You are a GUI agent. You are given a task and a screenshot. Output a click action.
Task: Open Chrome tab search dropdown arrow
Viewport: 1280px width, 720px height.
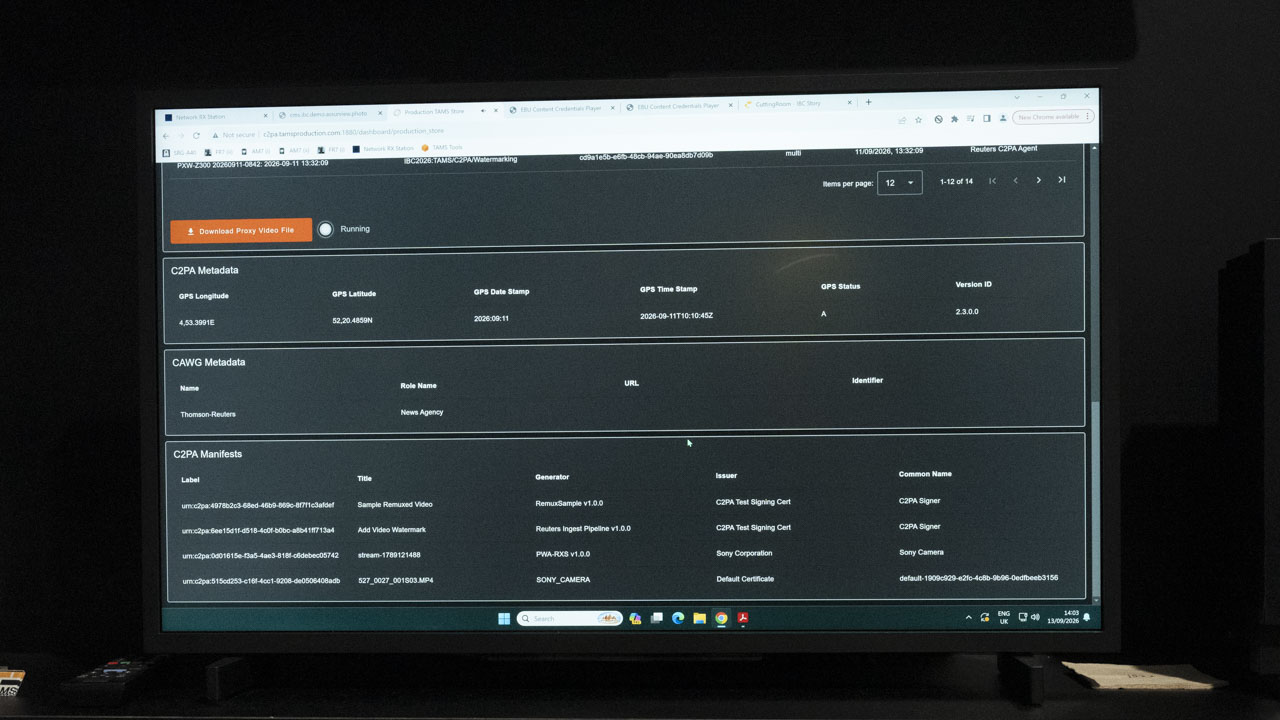pos(1017,97)
